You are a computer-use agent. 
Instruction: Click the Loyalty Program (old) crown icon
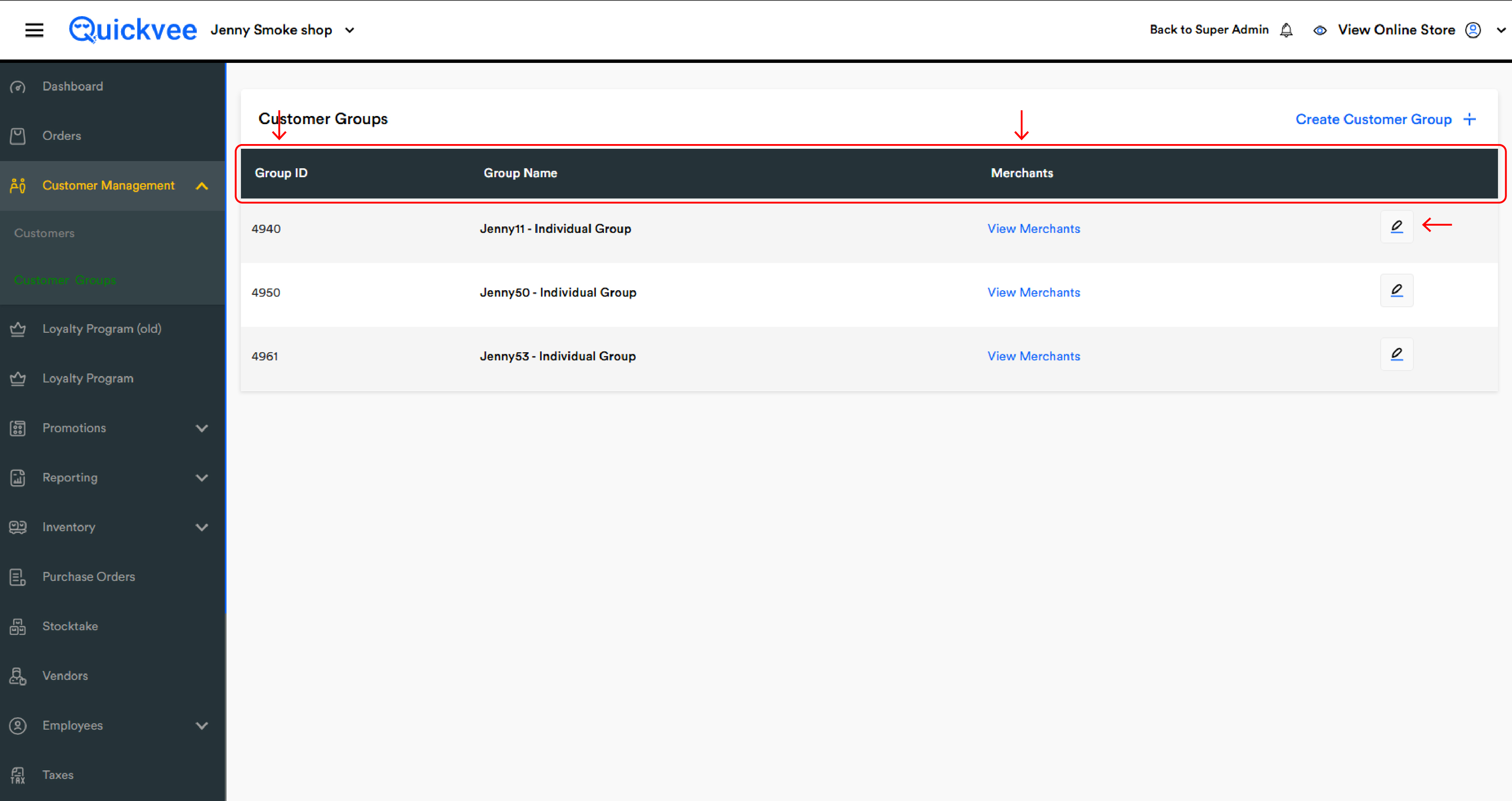17,329
